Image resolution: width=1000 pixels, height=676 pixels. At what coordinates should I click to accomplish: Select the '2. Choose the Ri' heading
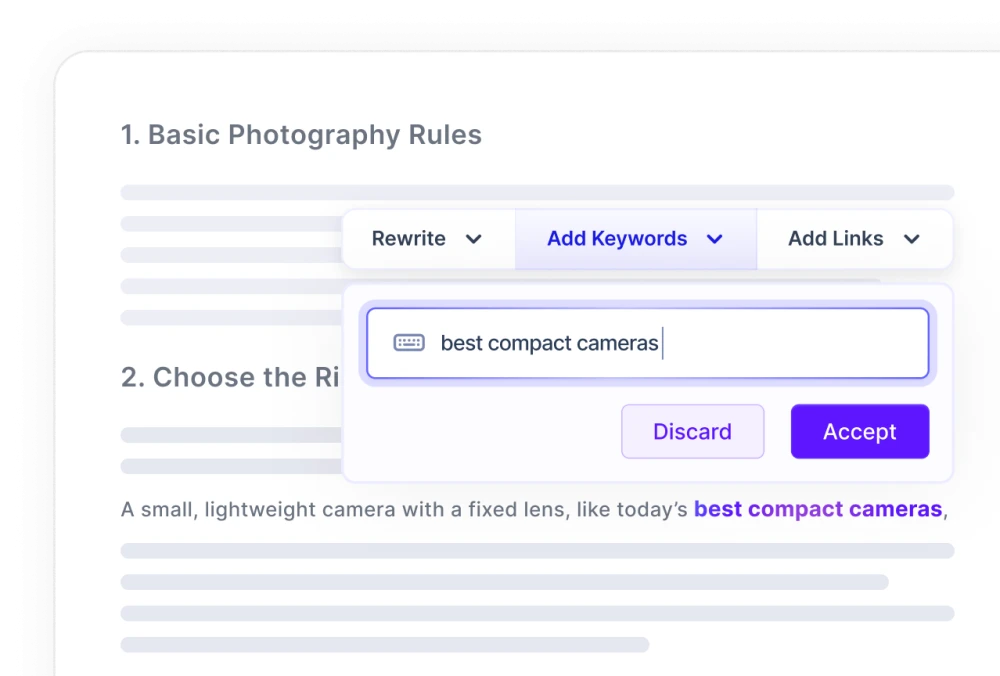tap(230, 377)
